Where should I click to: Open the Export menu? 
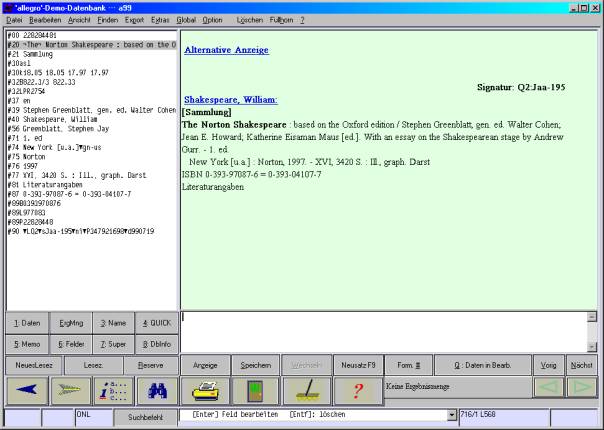(134, 20)
